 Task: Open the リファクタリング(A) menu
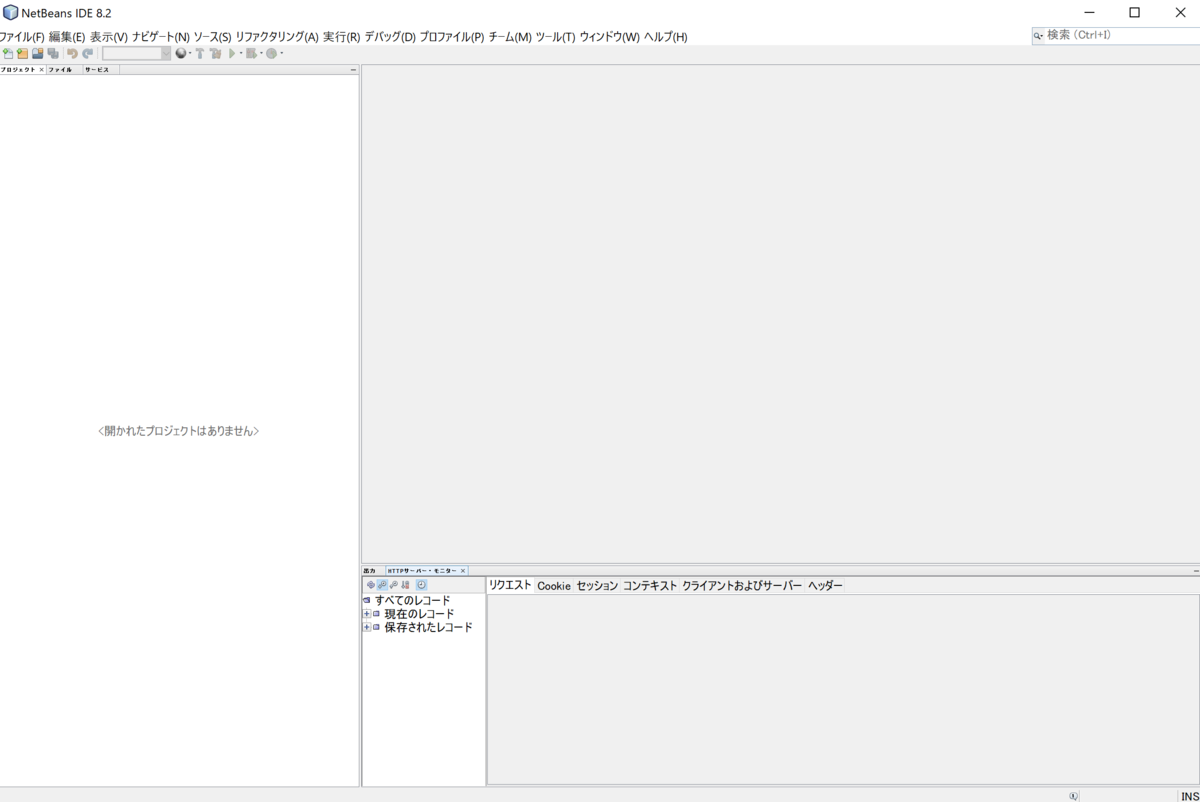277,37
